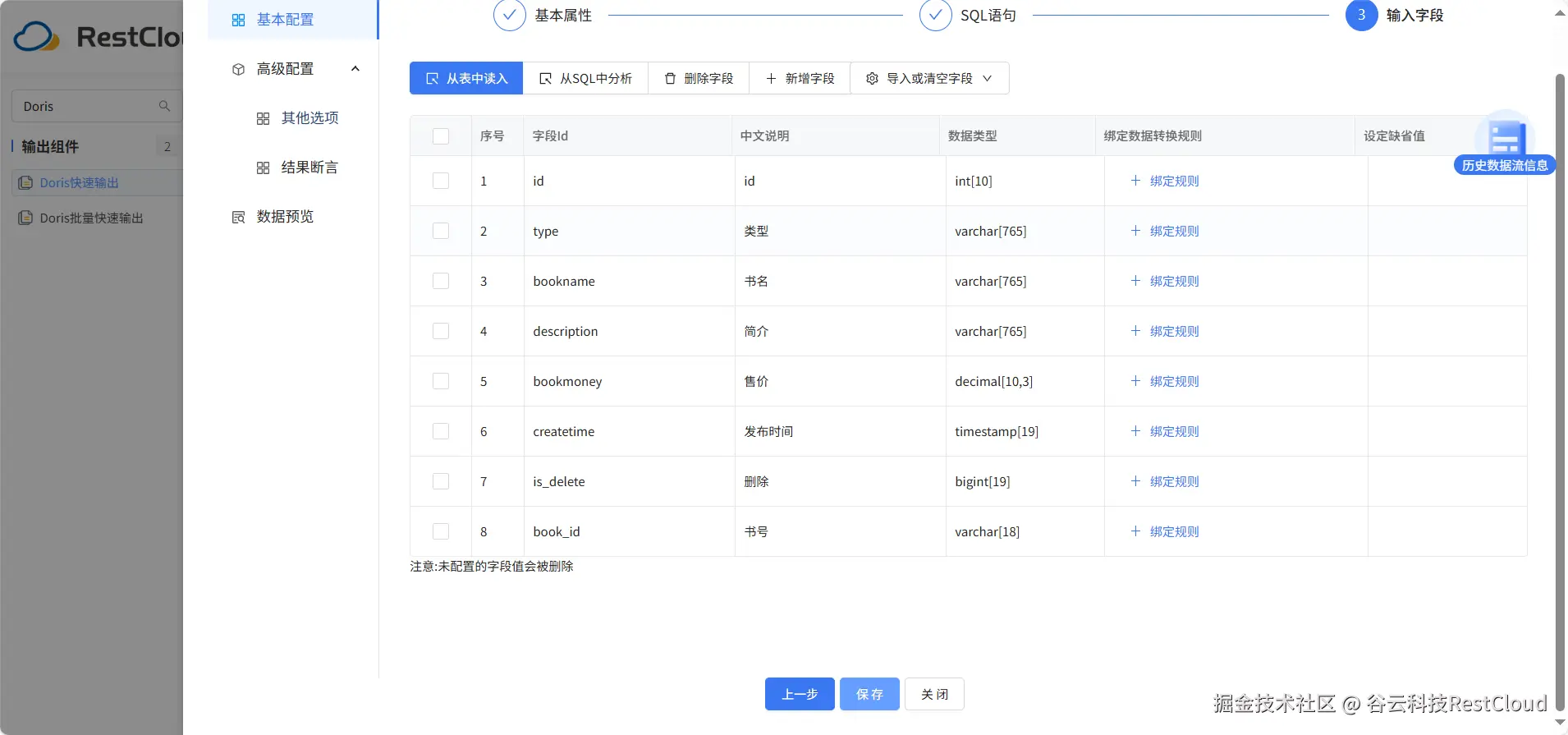Click the 从SQL中分析 button

[585, 78]
